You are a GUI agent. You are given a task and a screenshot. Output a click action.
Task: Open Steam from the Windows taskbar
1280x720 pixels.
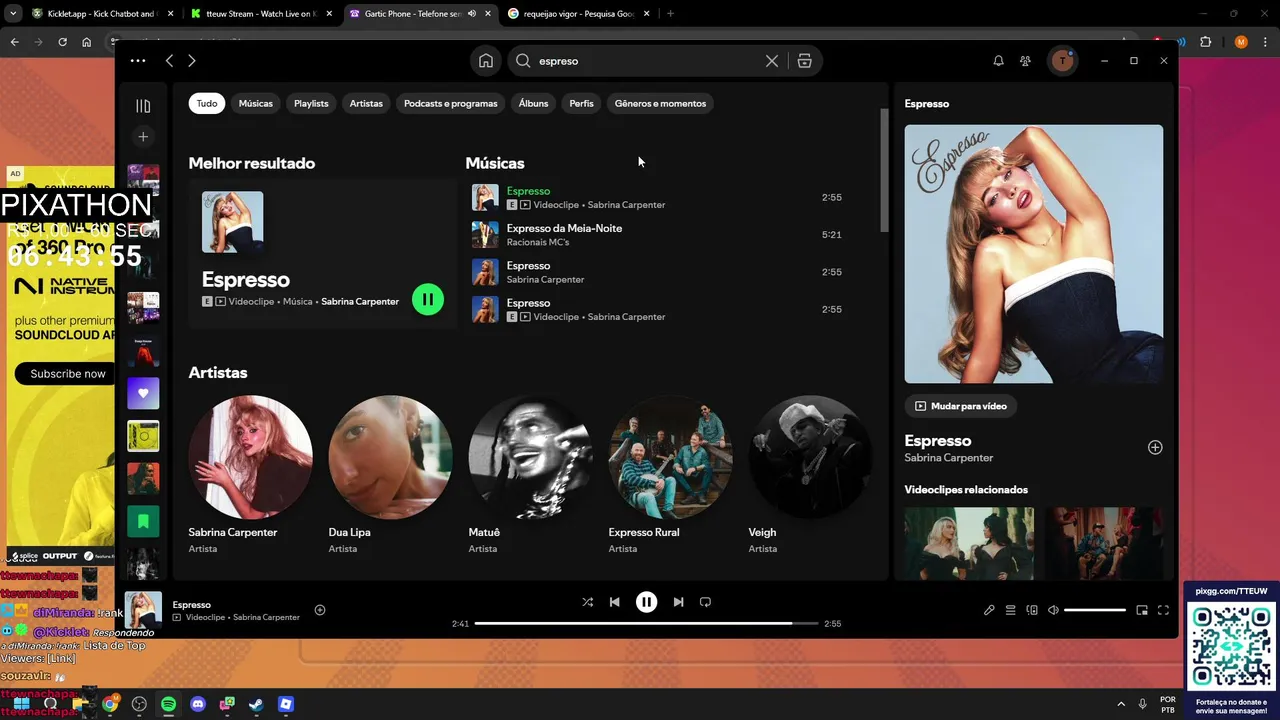256,704
